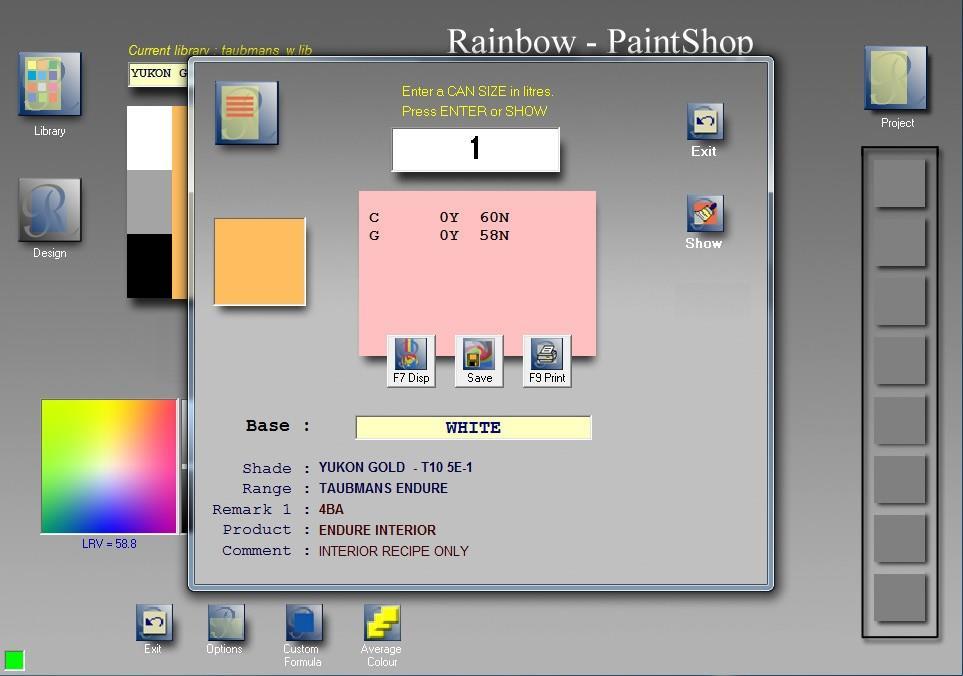Click the formula list icon in dialog
963x676 pixels.
coord(246,113)
